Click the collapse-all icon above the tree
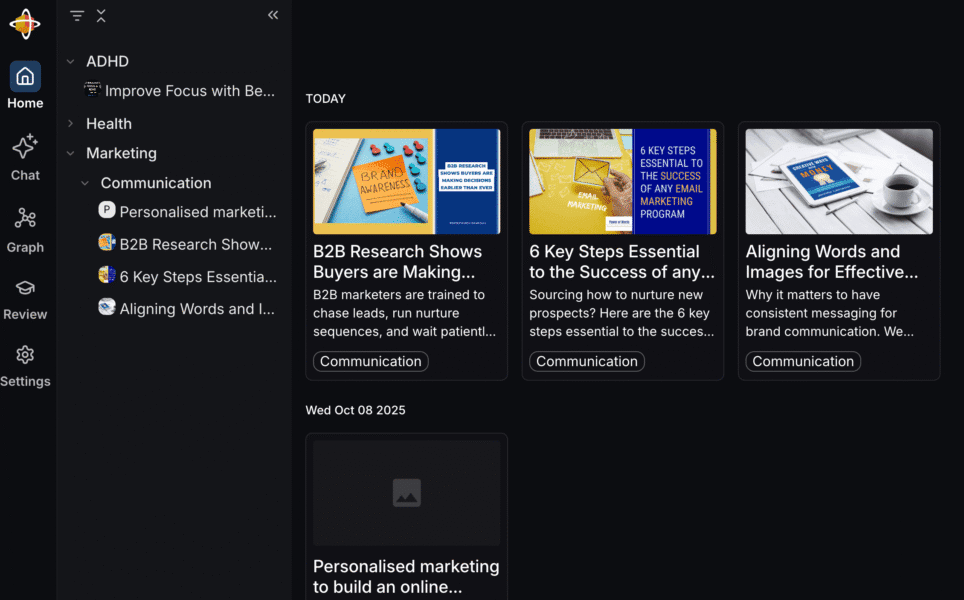Screen dimensions: 964x600 [101, 16]
